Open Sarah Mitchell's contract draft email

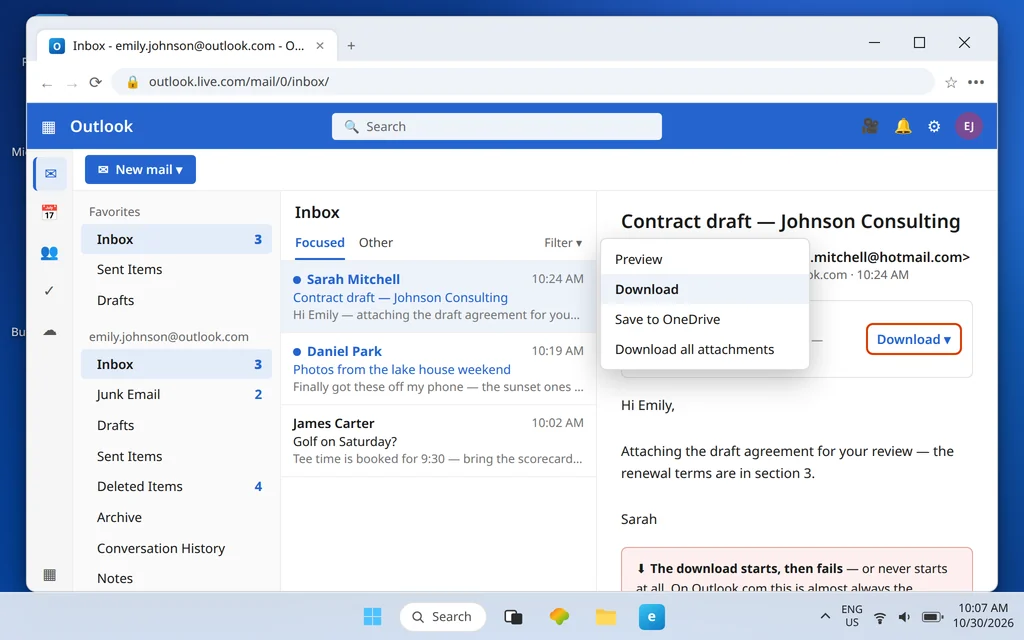point(438,296)
